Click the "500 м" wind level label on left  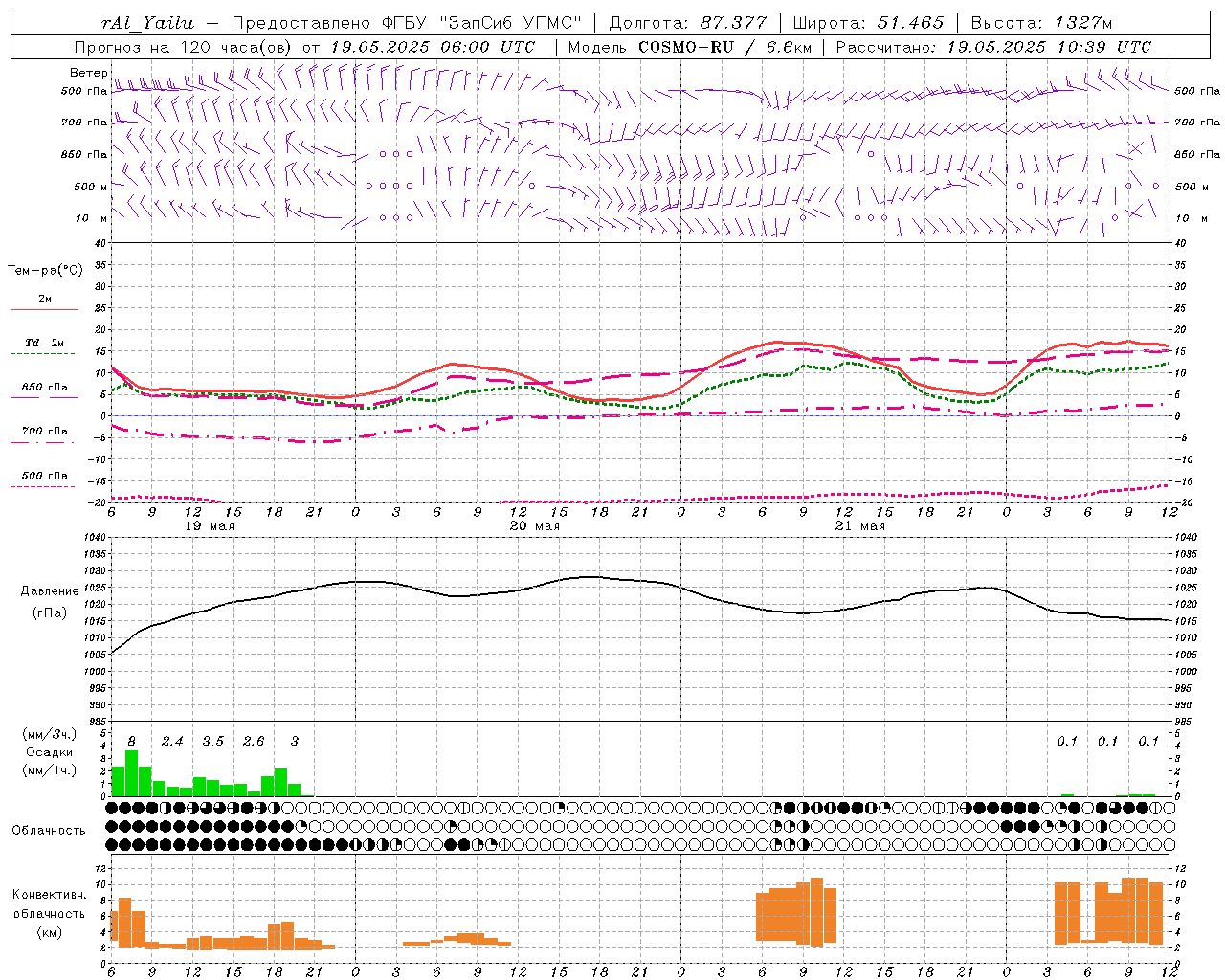[91, 187]
